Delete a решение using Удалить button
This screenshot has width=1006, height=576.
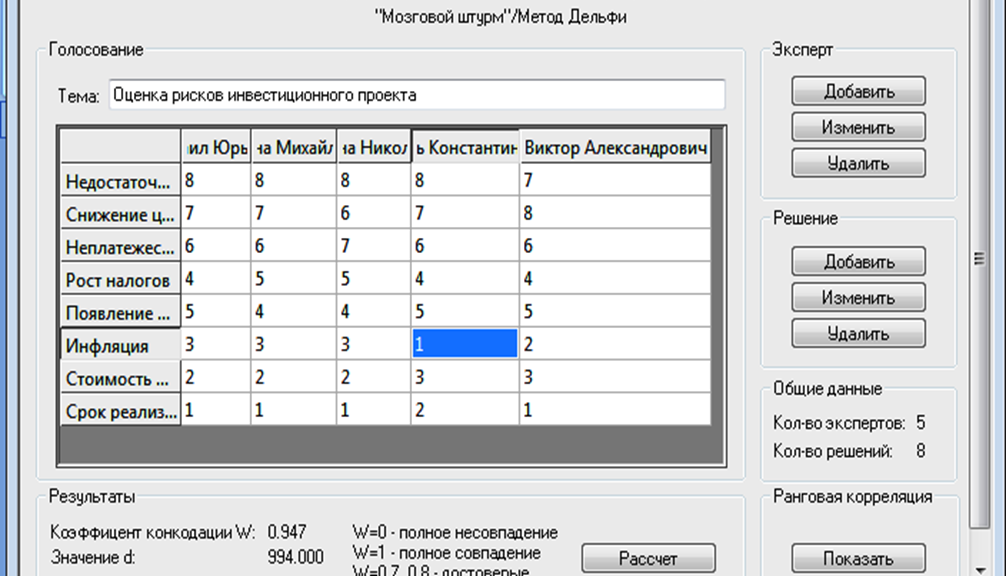pyautogui.click(x=858, y=333)
